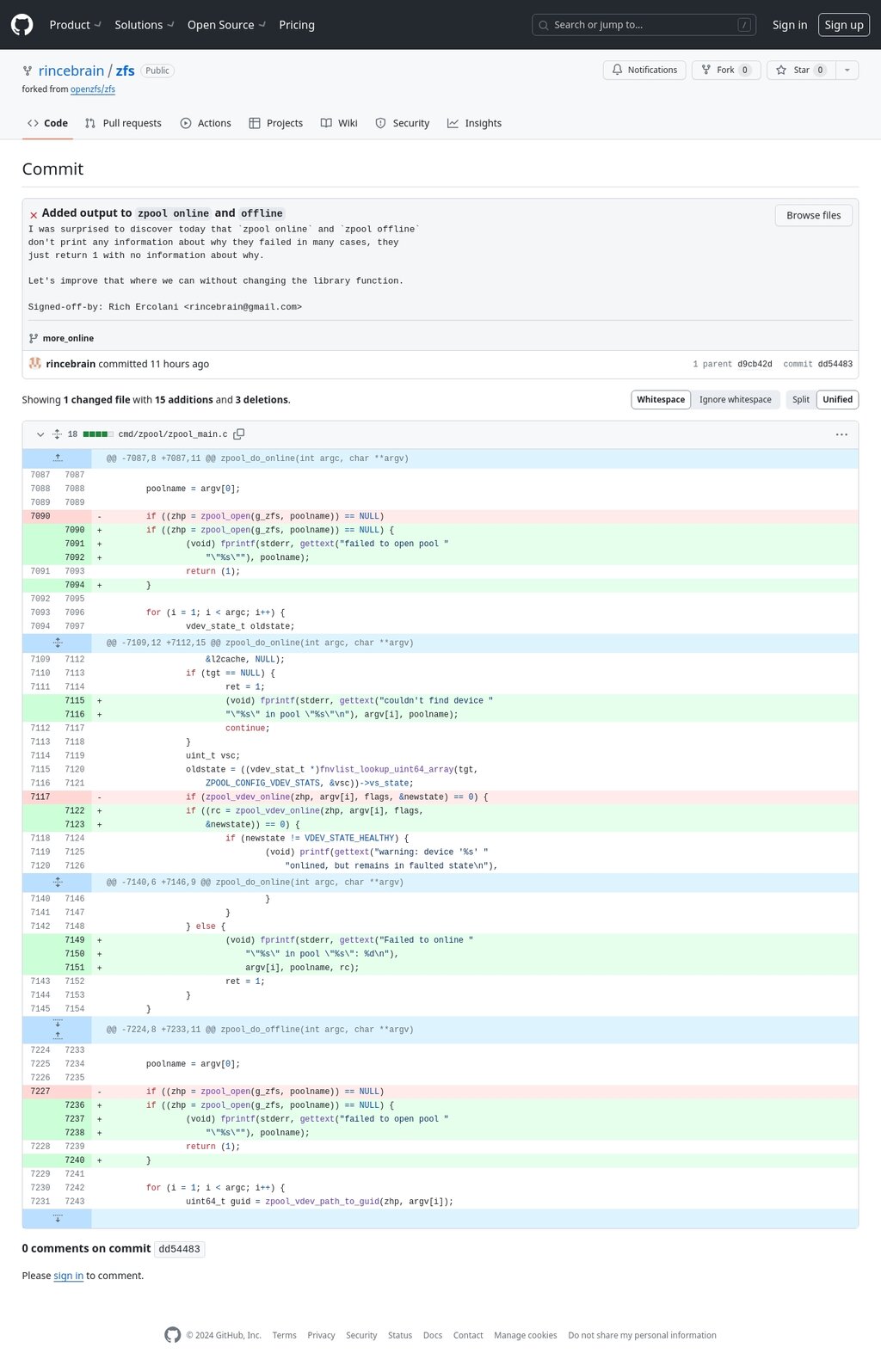881x1372 pixels.
Task: Open the Pull requests tab
Action: [x=123, y=123]
